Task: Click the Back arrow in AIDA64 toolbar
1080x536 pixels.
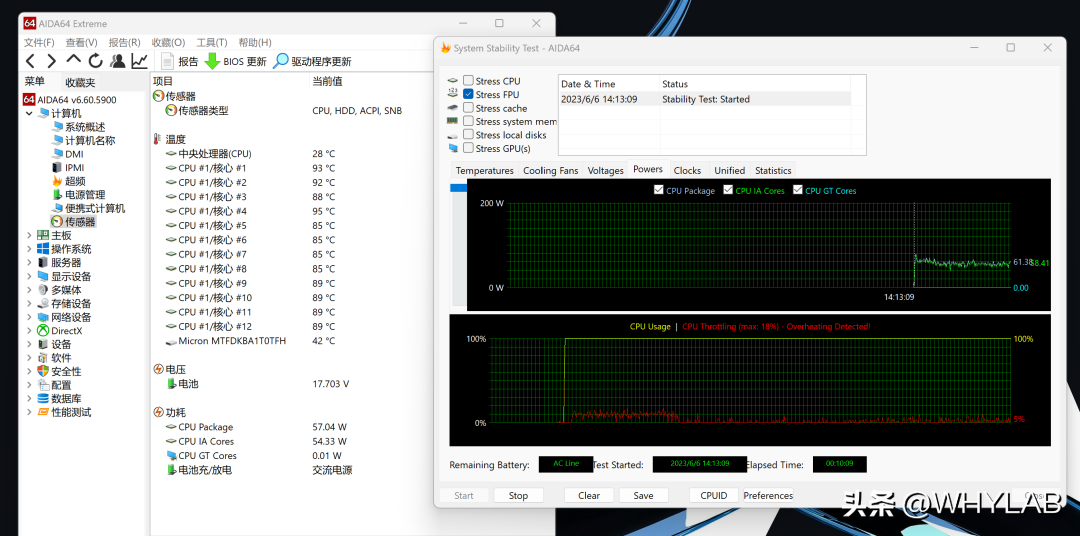Action: 30,61
